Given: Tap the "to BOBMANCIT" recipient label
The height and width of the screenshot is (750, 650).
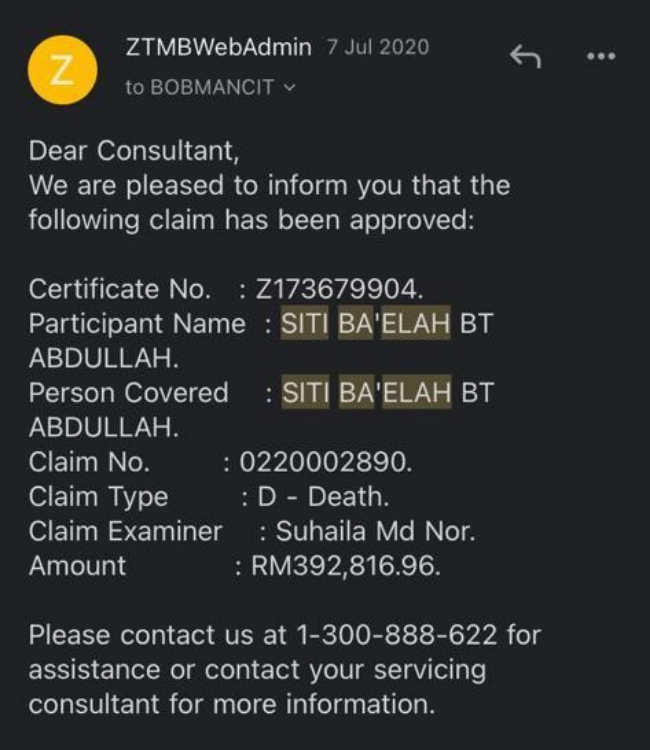Looking at the screenshot, I should click(199, 88).
